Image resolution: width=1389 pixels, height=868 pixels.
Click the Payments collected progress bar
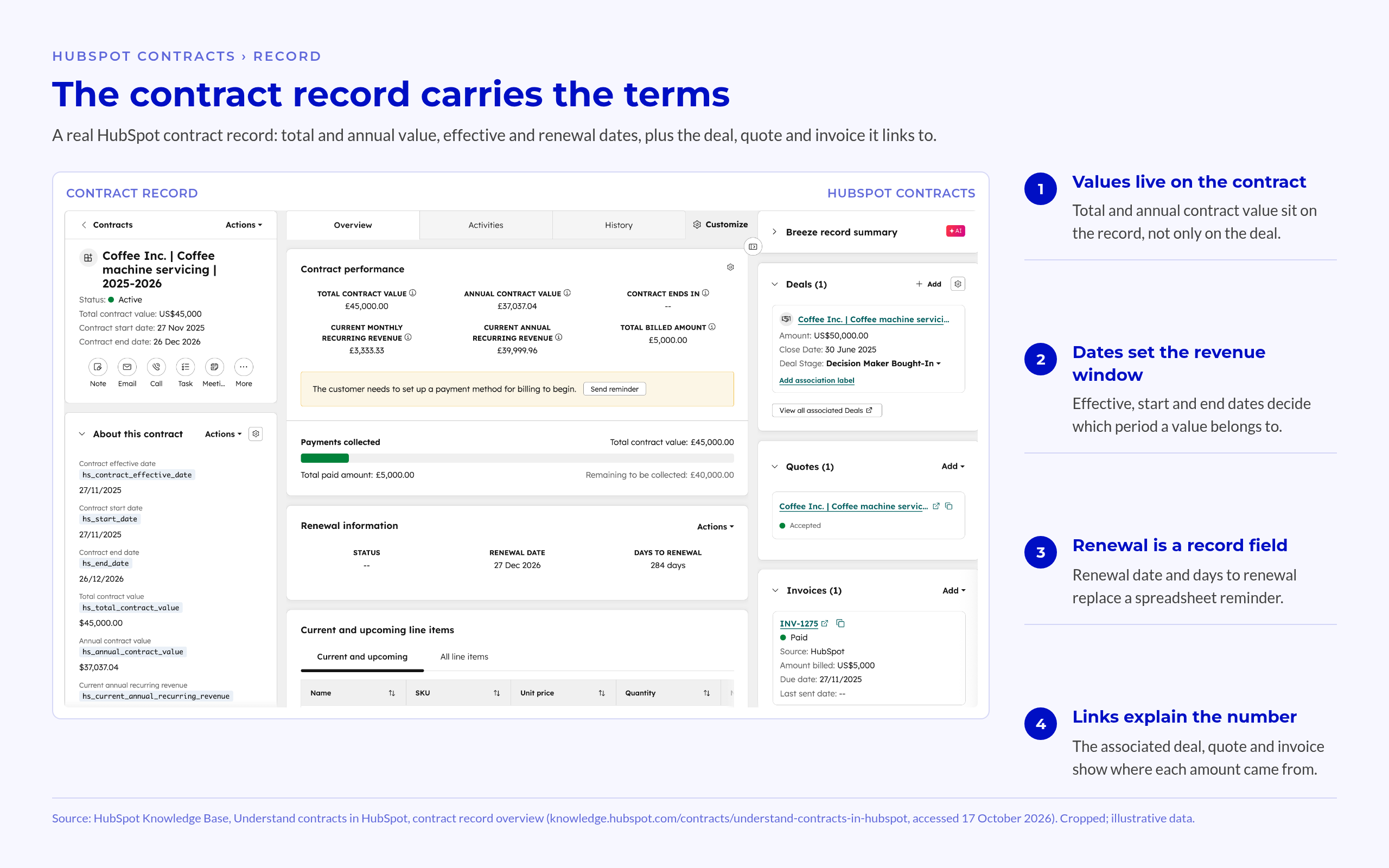[517, 458]
